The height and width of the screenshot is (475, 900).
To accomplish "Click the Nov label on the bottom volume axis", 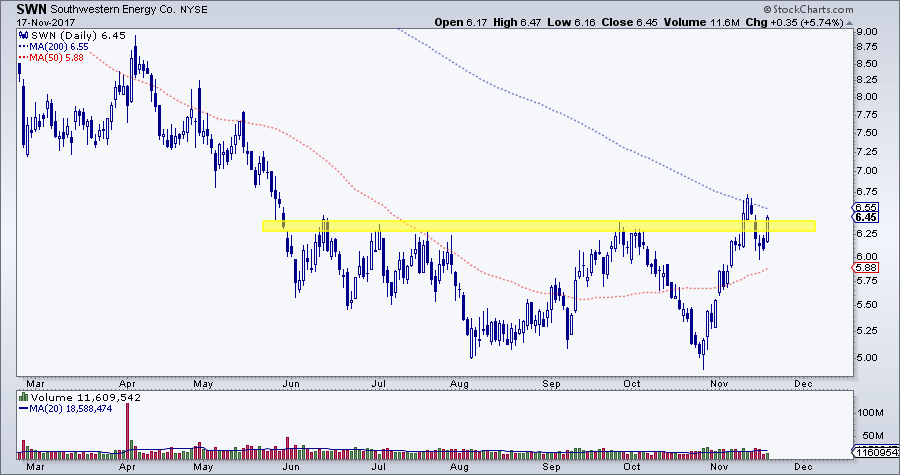I will pos(714,465).
